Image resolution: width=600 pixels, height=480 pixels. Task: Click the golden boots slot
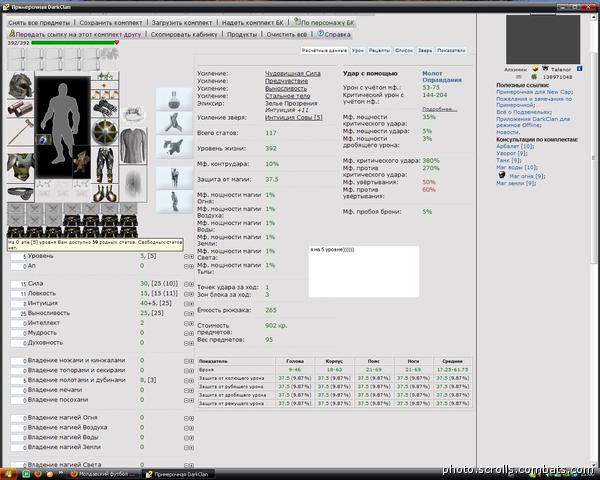tap(105, 193)
